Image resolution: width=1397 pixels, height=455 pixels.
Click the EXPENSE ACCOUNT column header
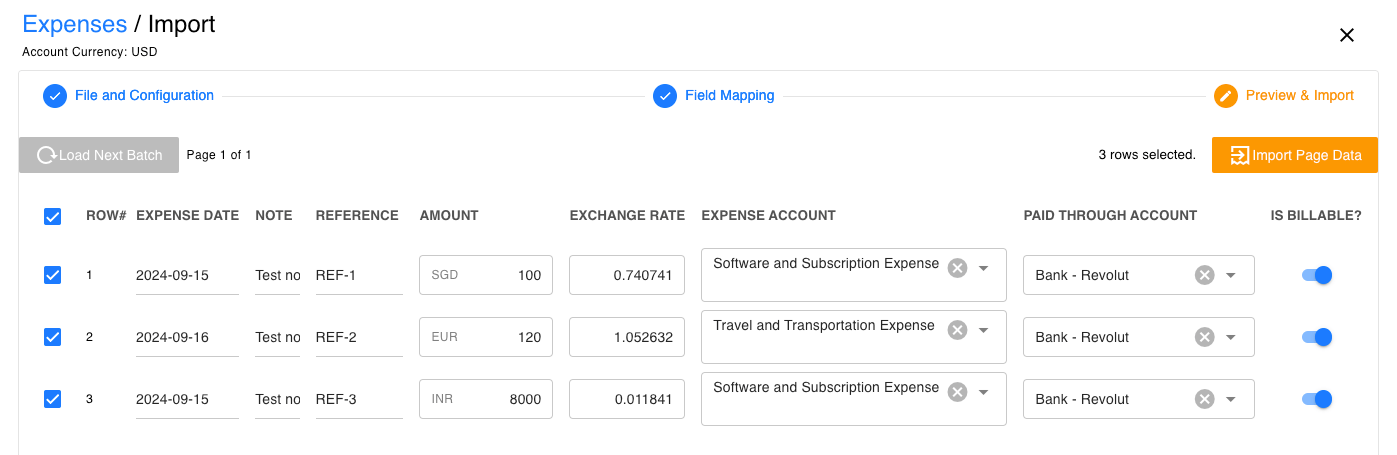(x=768, y=215)
